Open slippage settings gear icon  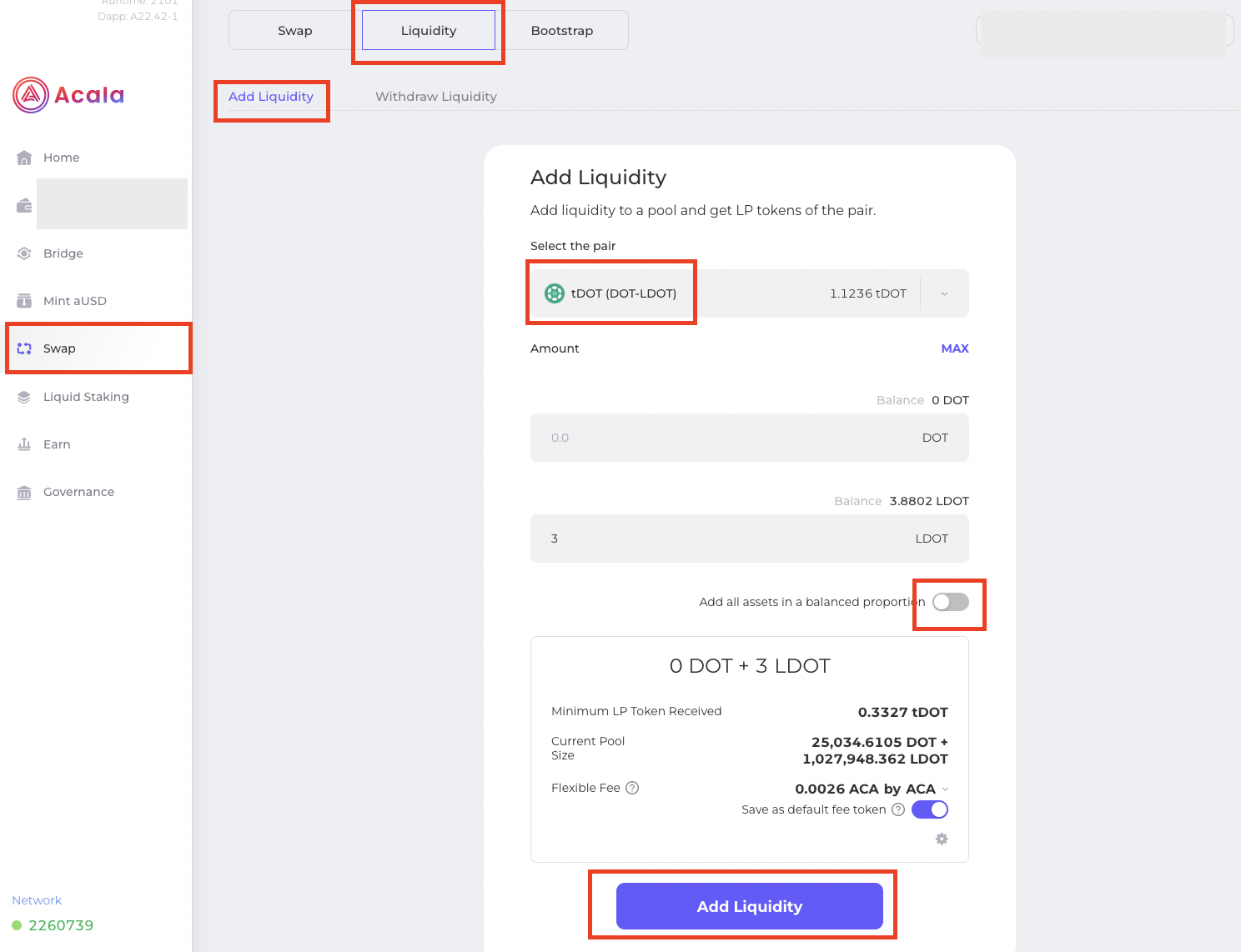[942, 839]
